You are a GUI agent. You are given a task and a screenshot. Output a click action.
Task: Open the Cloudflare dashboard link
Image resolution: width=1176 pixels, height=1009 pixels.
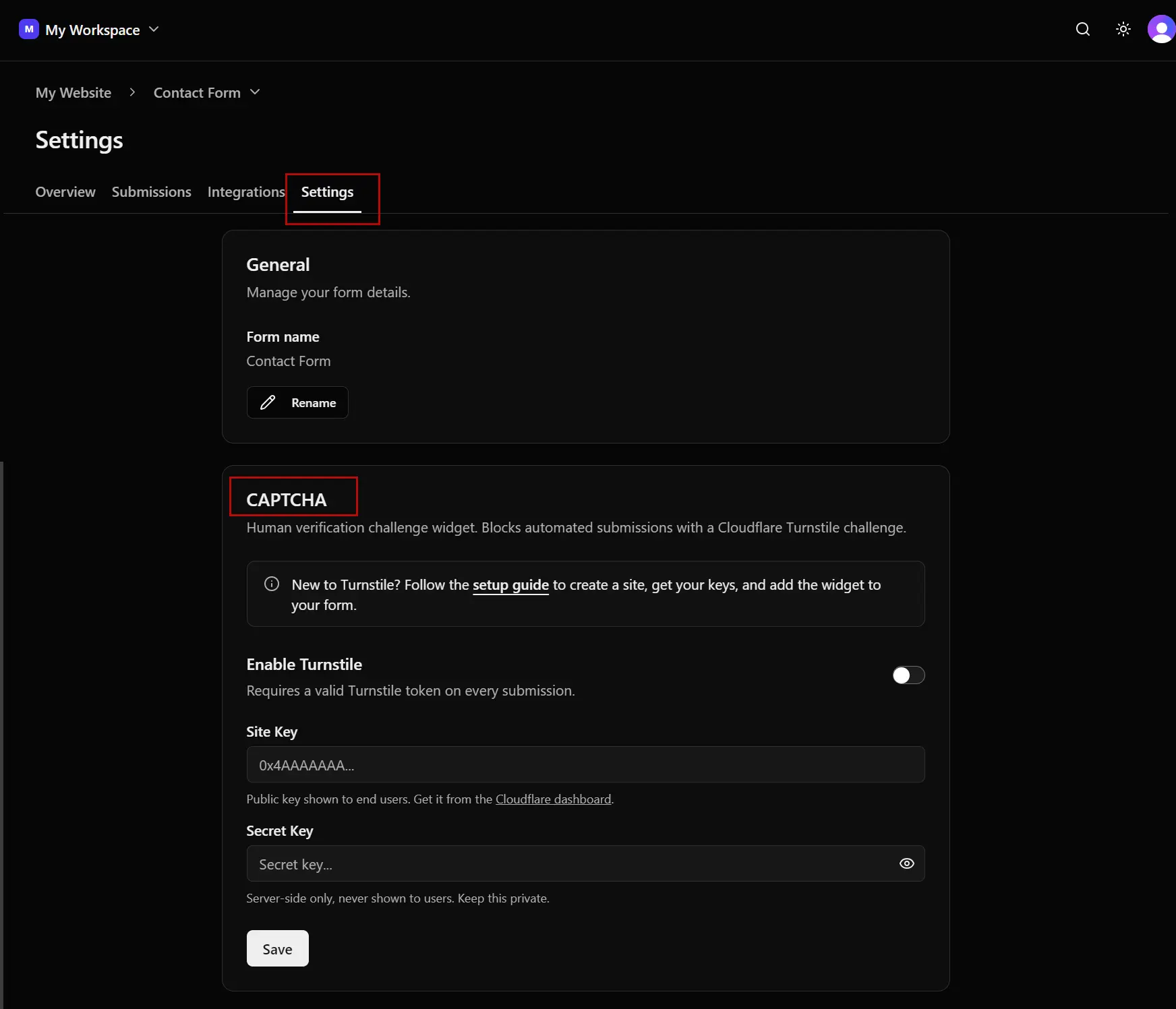[x=552, y=799]
